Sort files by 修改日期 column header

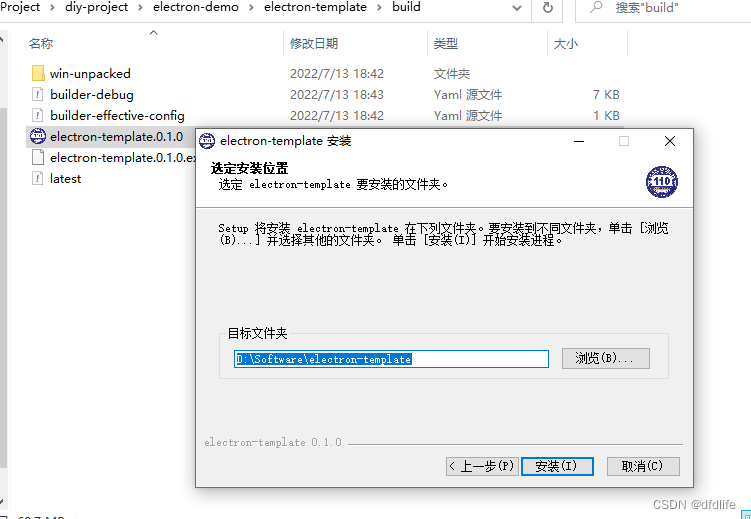314,44
